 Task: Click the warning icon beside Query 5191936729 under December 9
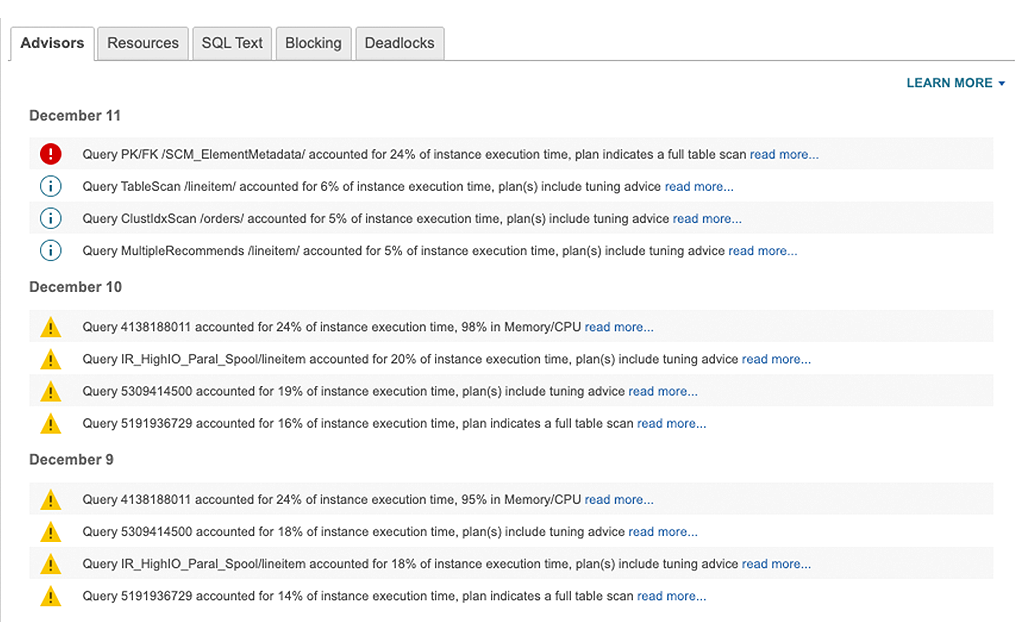(x=50, y=595)
